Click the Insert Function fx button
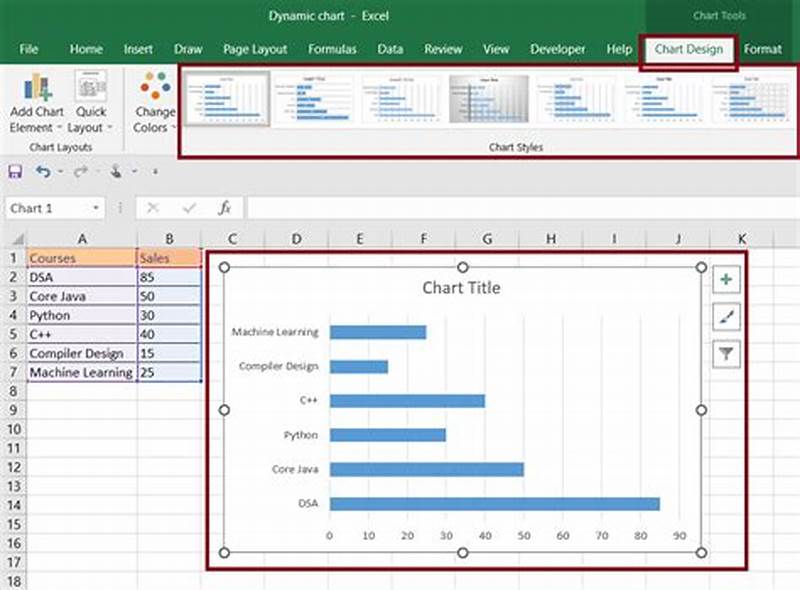Viewport: 800px width, 590px height. coord(225,208)
